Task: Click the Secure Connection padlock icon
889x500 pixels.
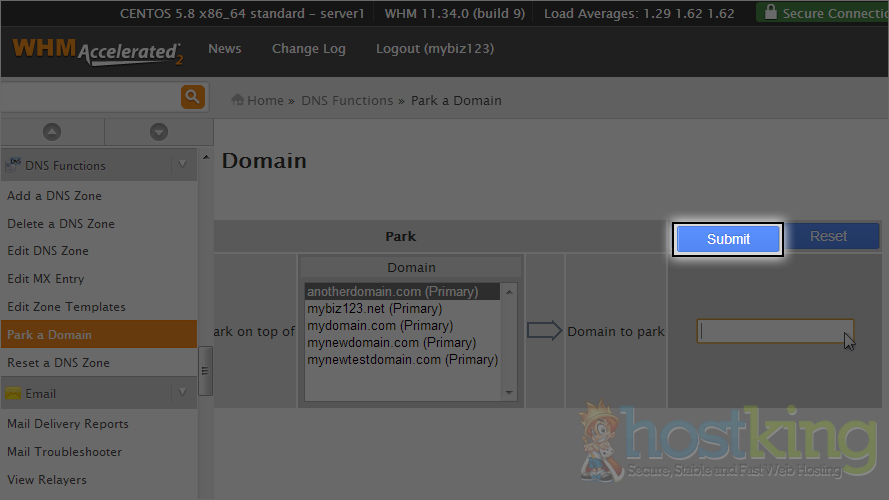Action: coord(768,13)
